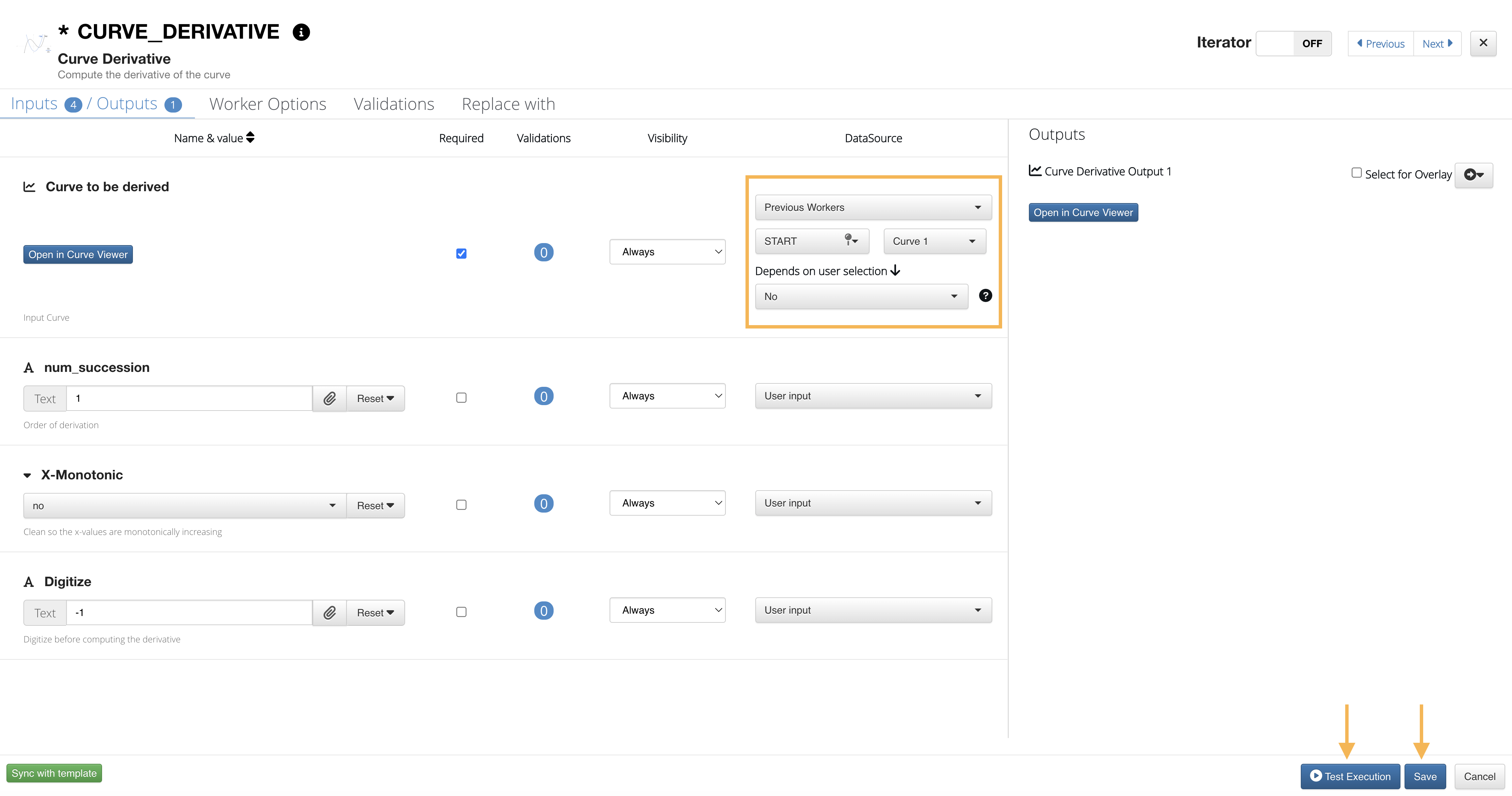The image size is (1512, 796).
Task: Click the Digitize text input field
Action: (x=189, y=613)
